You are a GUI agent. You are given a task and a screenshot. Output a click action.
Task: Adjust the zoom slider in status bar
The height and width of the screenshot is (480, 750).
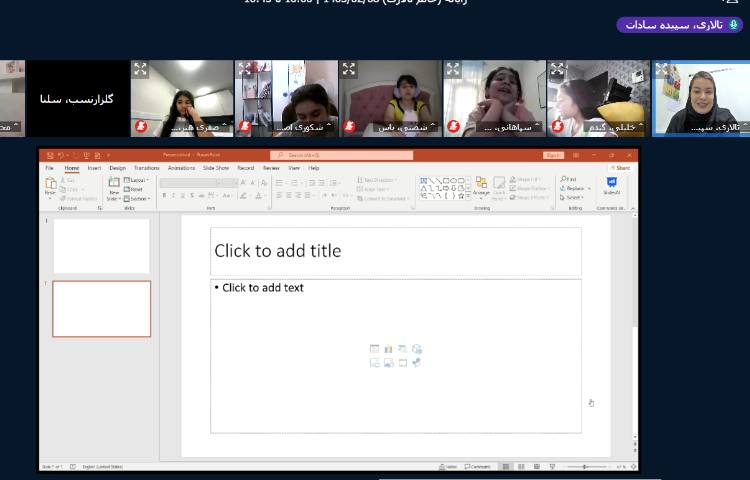click(585, 467)
